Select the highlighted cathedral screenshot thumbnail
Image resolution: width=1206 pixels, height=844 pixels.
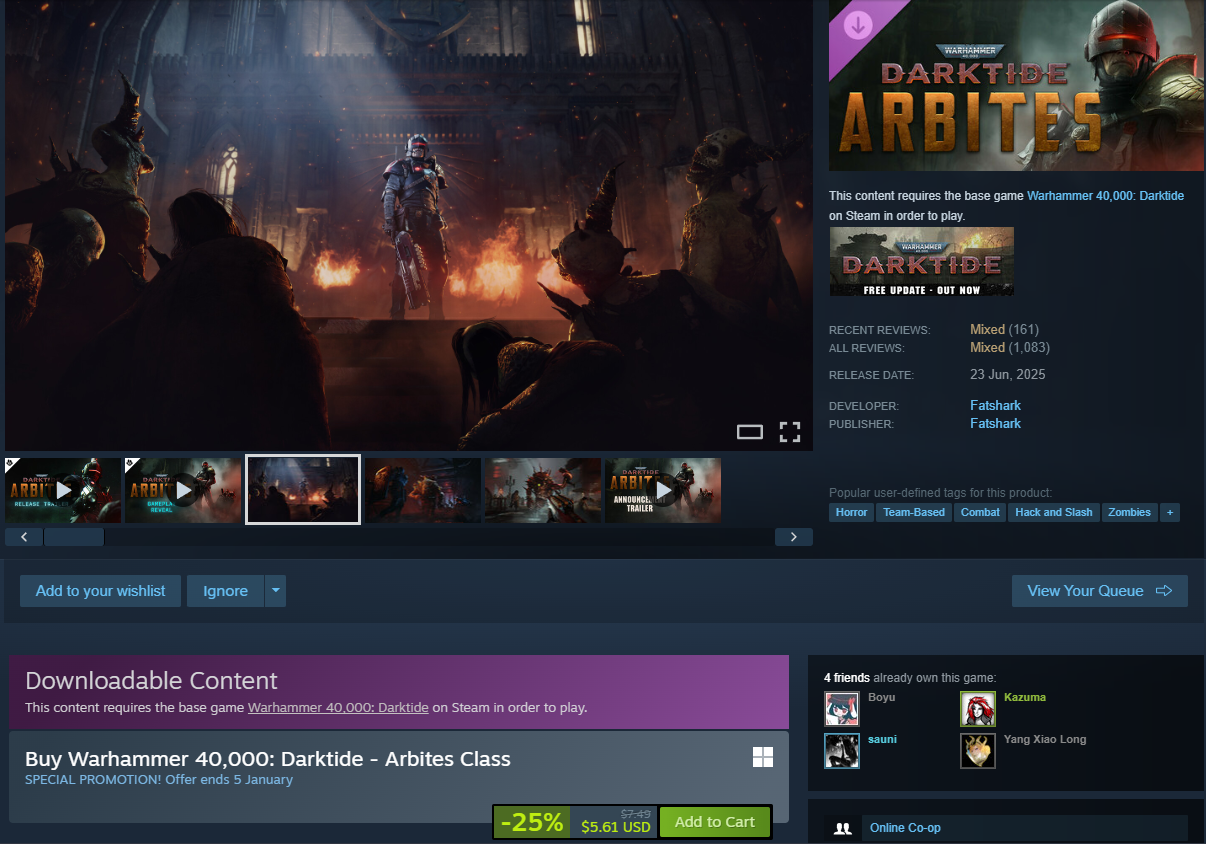(303, 490)
